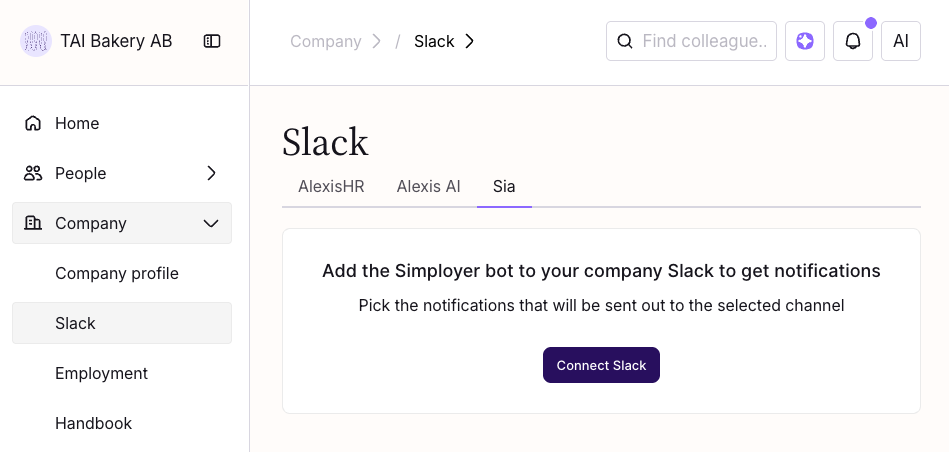949x452 pixels.
Task: Open Company profile in sidebar
Action: pyautogui.click(x=117, y=273)
